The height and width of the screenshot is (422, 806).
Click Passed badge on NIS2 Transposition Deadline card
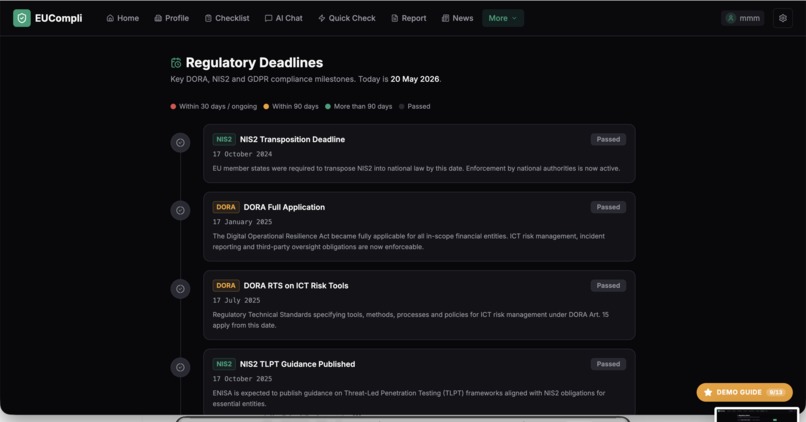[x=608, y=139]
